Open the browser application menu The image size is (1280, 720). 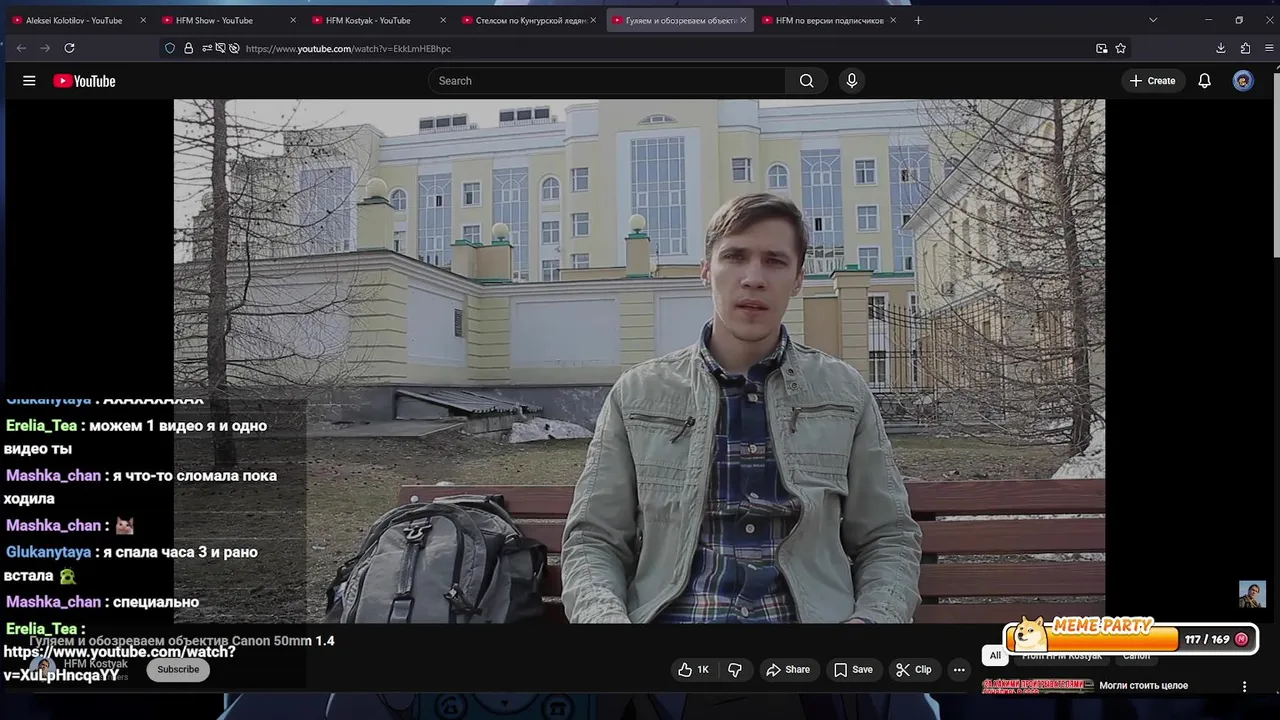1269,48
